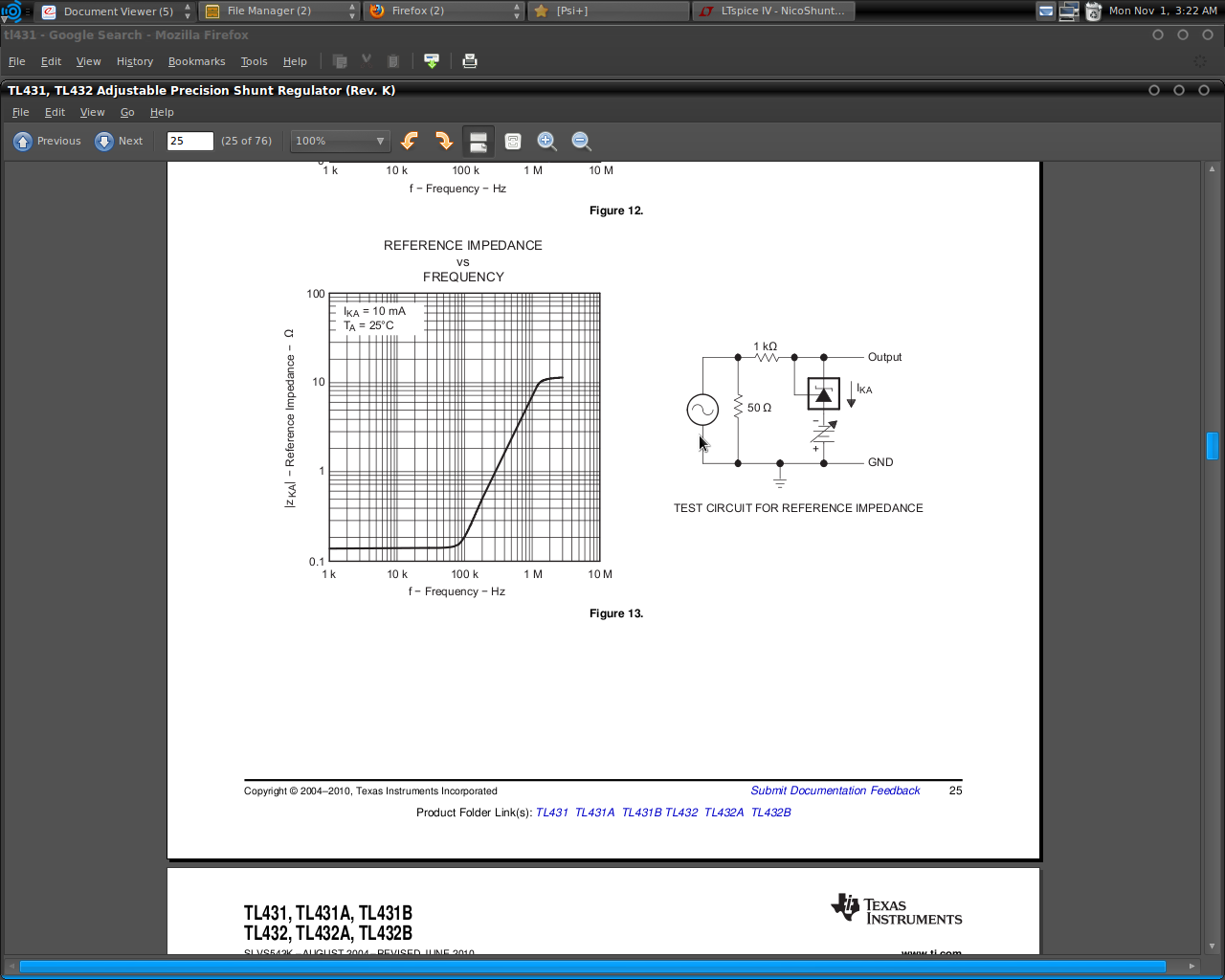The image size is (1225, 980).
Task: Click the horizontal scrollbar right arrow
Action: 1192,966
